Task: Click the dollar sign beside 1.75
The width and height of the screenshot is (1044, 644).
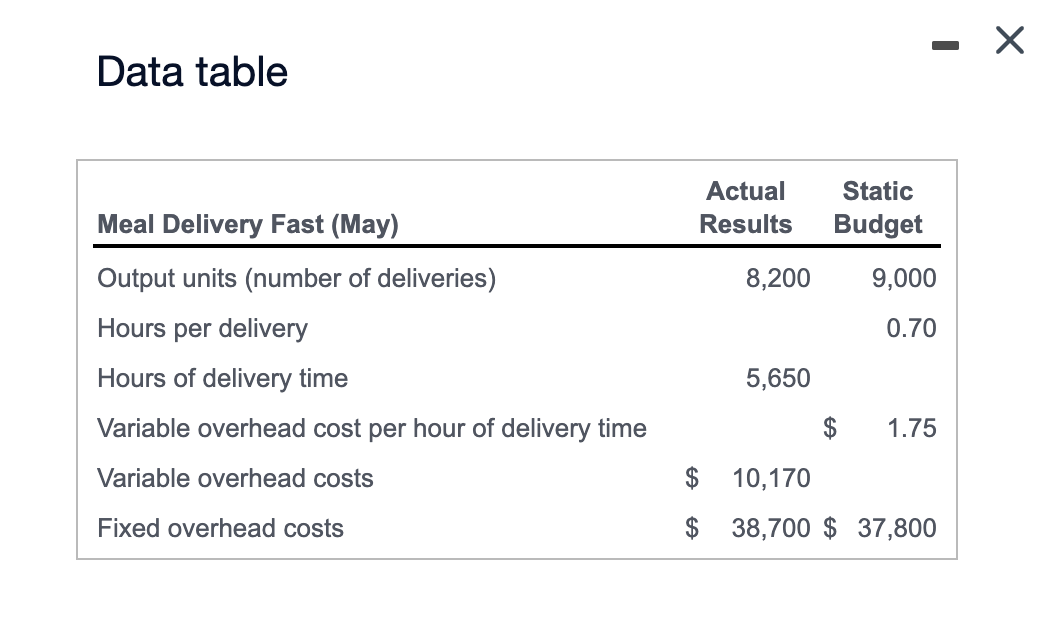Action: coord(829,428)
